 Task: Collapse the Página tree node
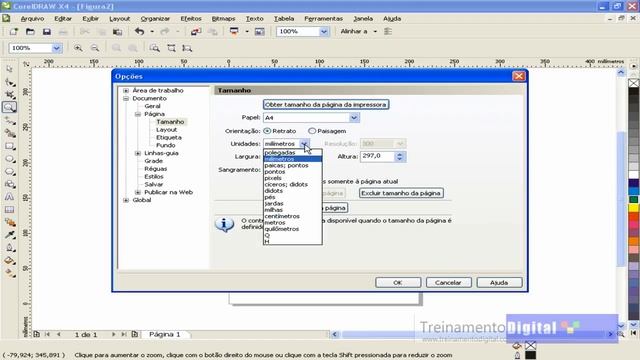pos(138,114)
